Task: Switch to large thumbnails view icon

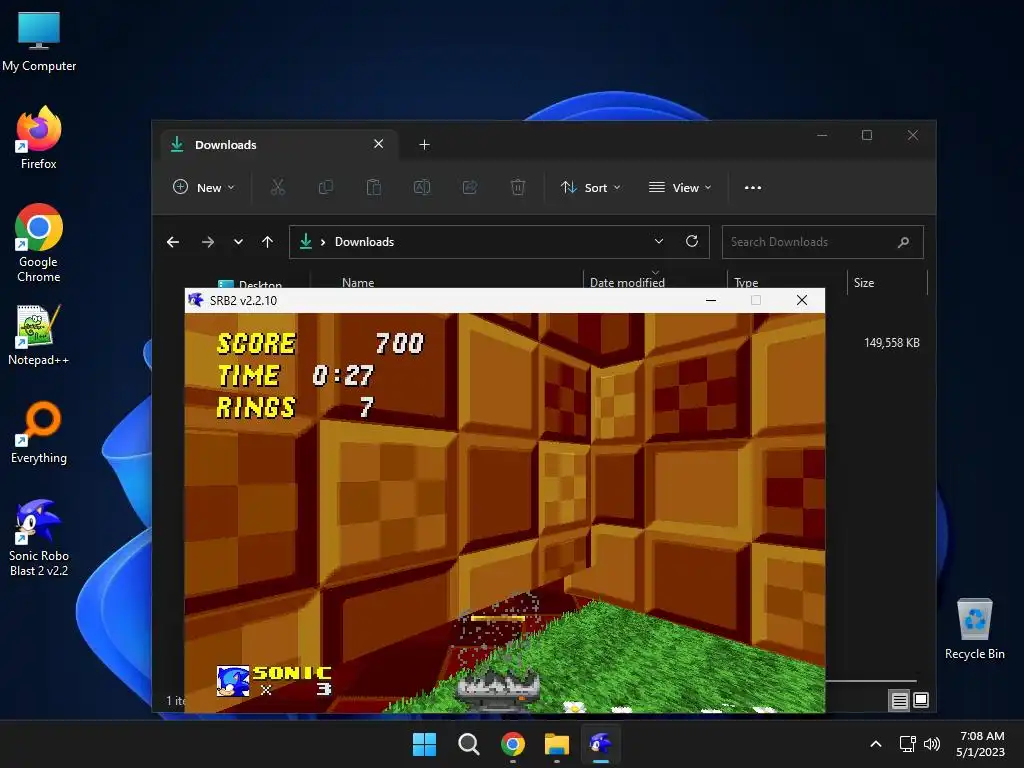Action: (x=921, y=701)
